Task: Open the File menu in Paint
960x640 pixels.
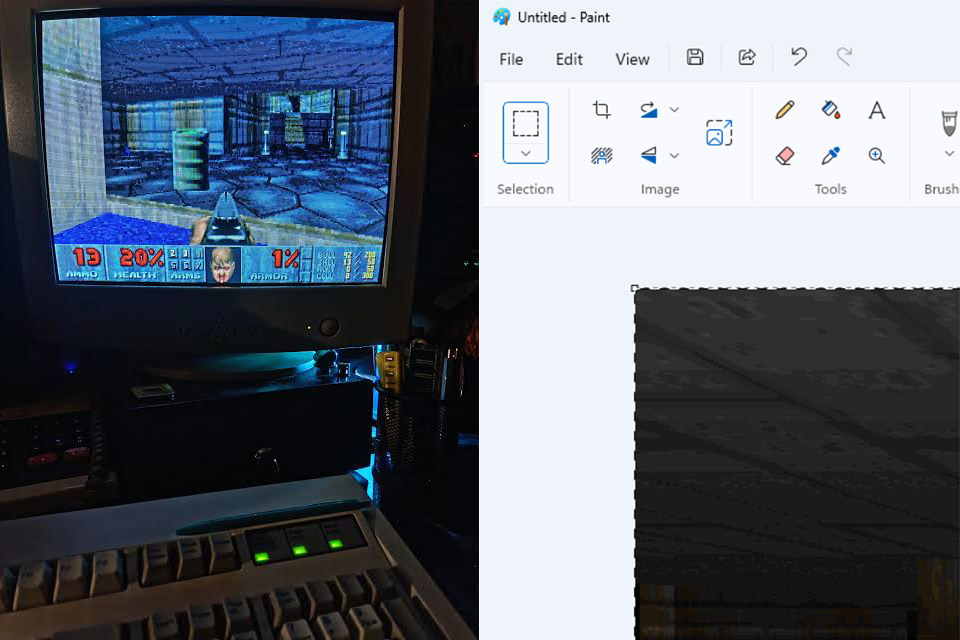Action: [511, 59]
